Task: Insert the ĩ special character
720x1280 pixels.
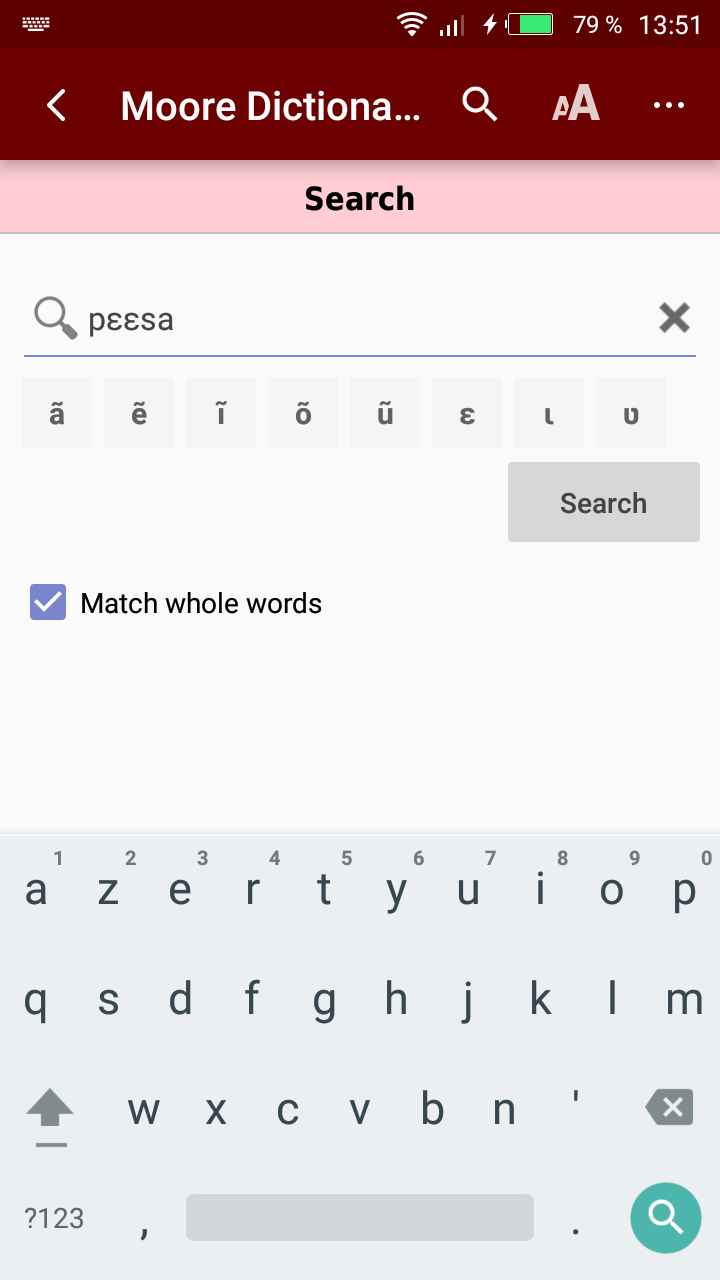Action: click(221, 413)
